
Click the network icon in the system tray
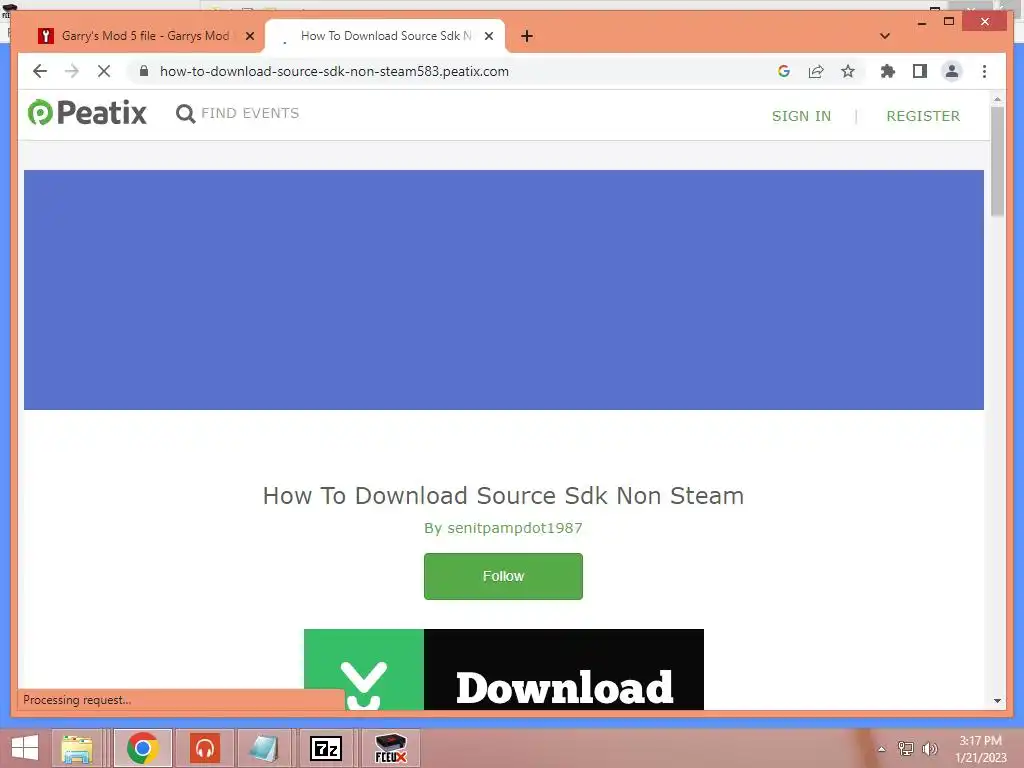906,748
